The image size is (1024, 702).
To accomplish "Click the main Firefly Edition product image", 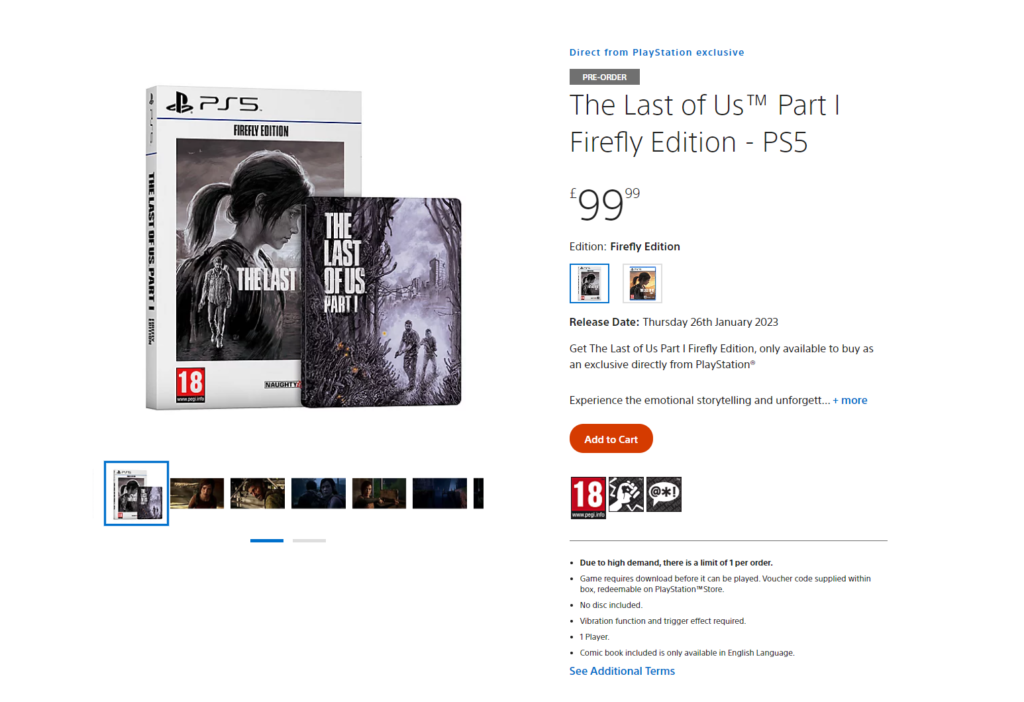I will pyautogui.click(x=304, y=248).
